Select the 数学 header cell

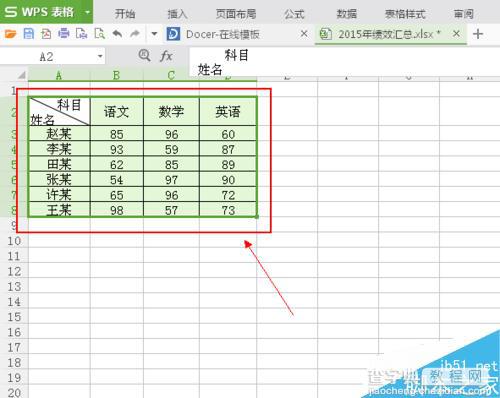pos(171,111)
